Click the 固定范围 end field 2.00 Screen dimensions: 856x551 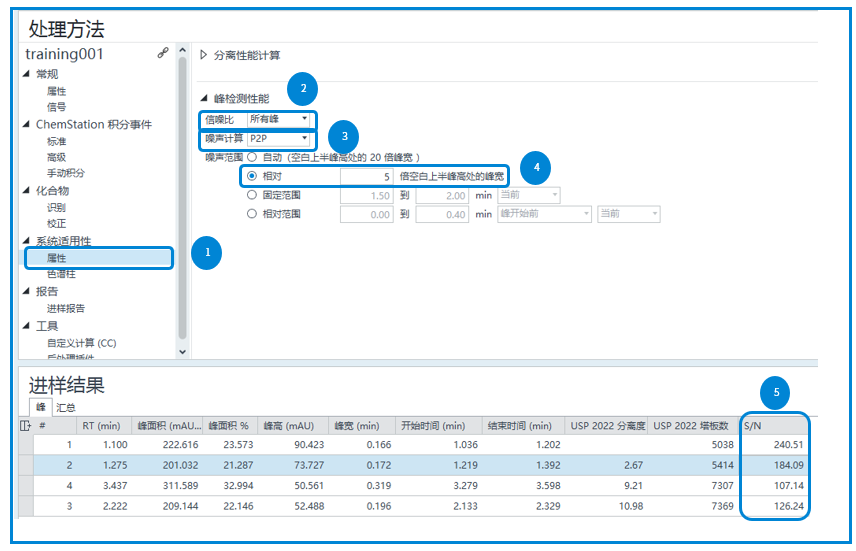(x=442, y=195)
